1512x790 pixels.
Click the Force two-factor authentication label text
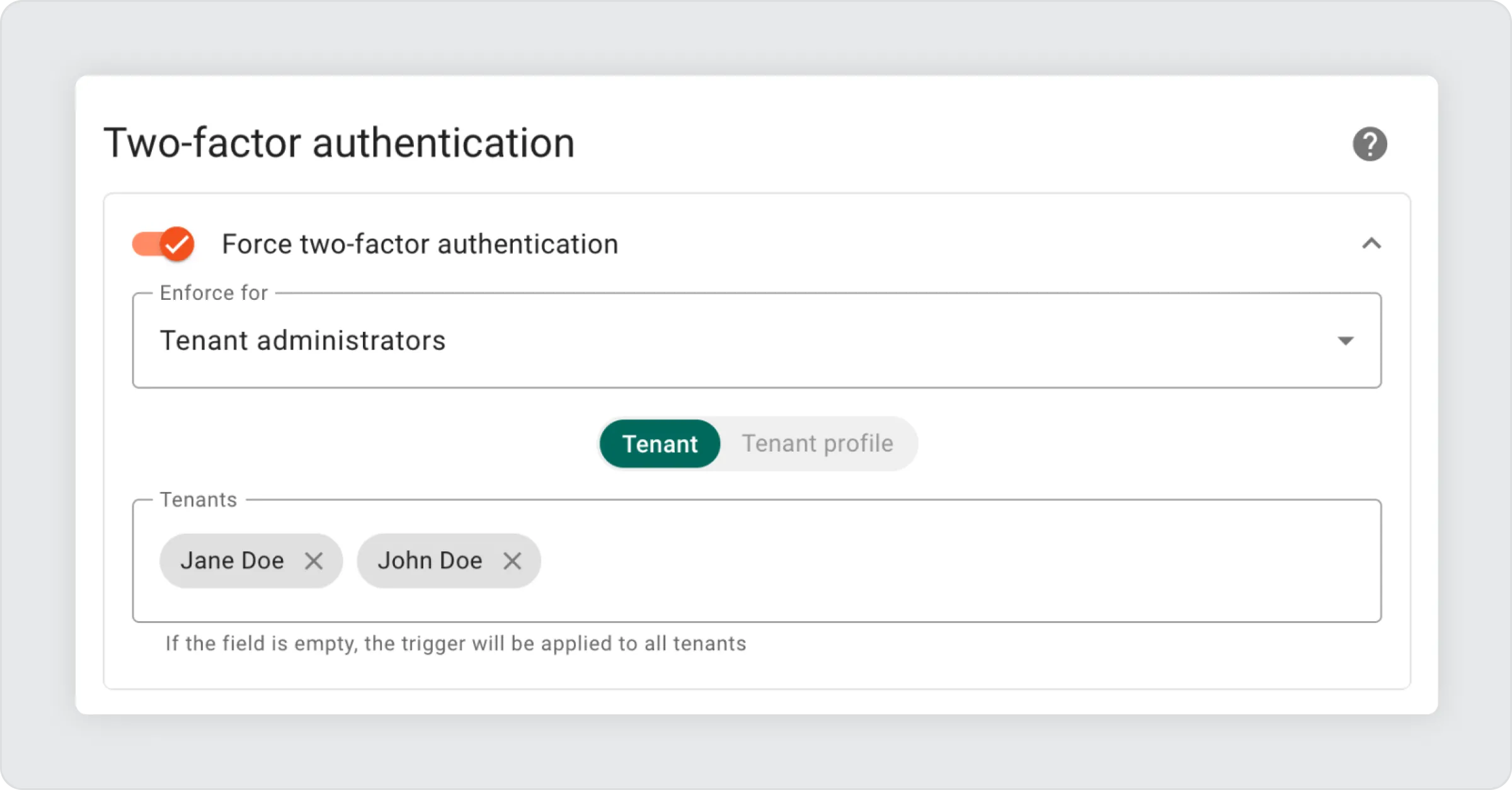[x=420, y=244]
